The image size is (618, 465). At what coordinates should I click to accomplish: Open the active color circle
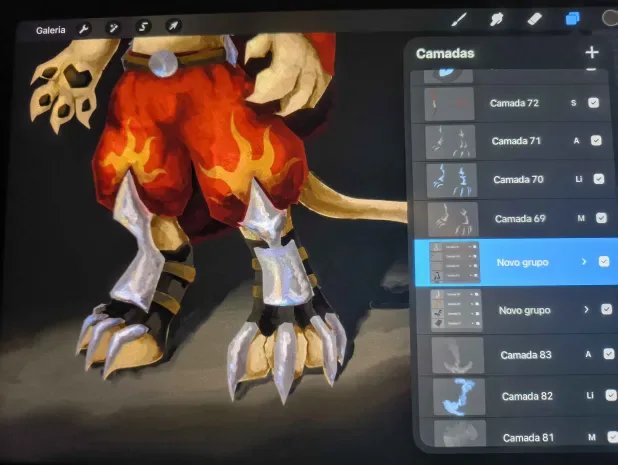(x=610, y=18)
